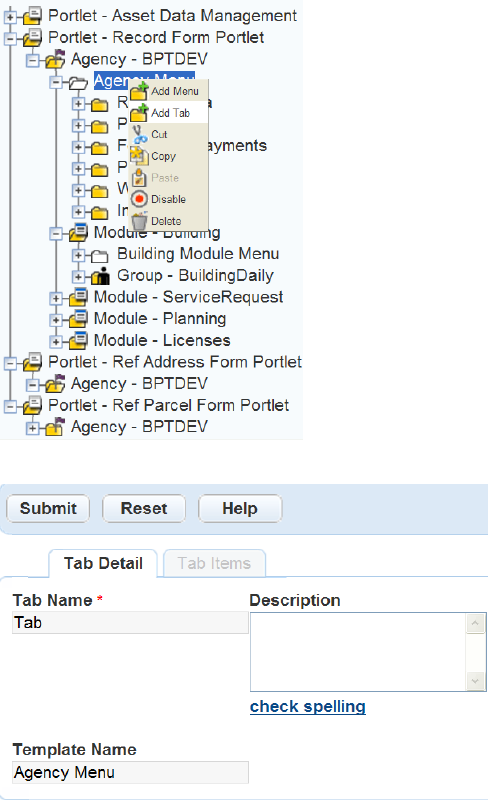The image size is (488, 804).
Task: Click the Module - Planning folder icon
Action: [78, 319]
